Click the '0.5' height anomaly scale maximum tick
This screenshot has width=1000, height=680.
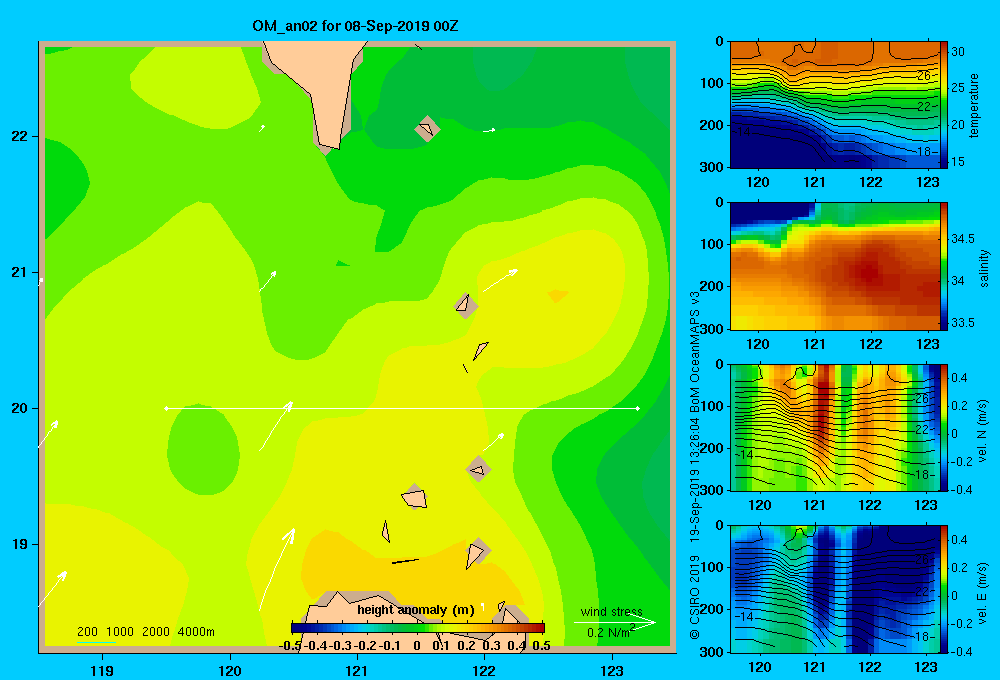pyautogui.click(x=541, y=646)
